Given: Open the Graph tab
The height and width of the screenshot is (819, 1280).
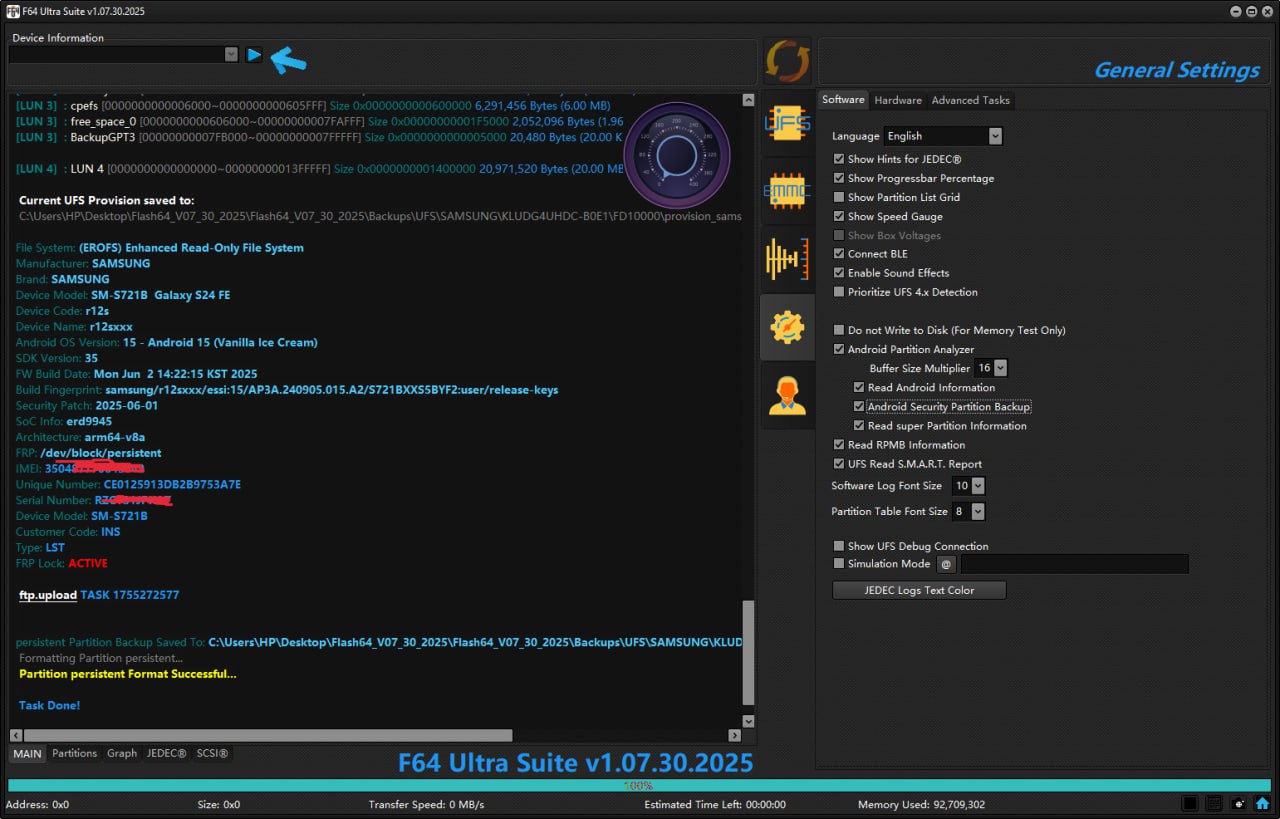Looking at the screenshot, I should point(122,753).
